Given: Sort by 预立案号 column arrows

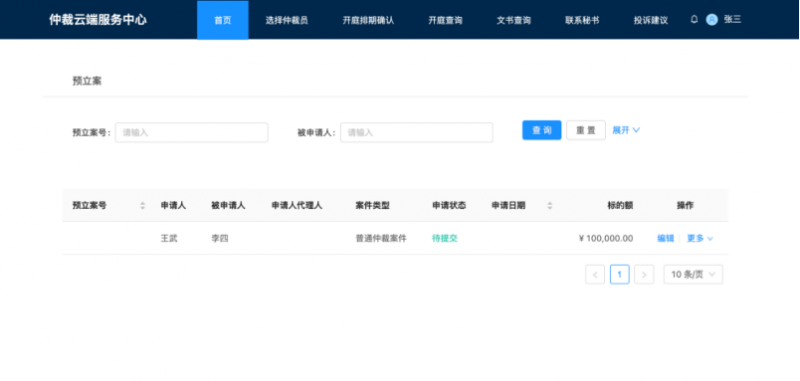Looking at the screenshot, I should pyautogui.click(x=142, y=206).
